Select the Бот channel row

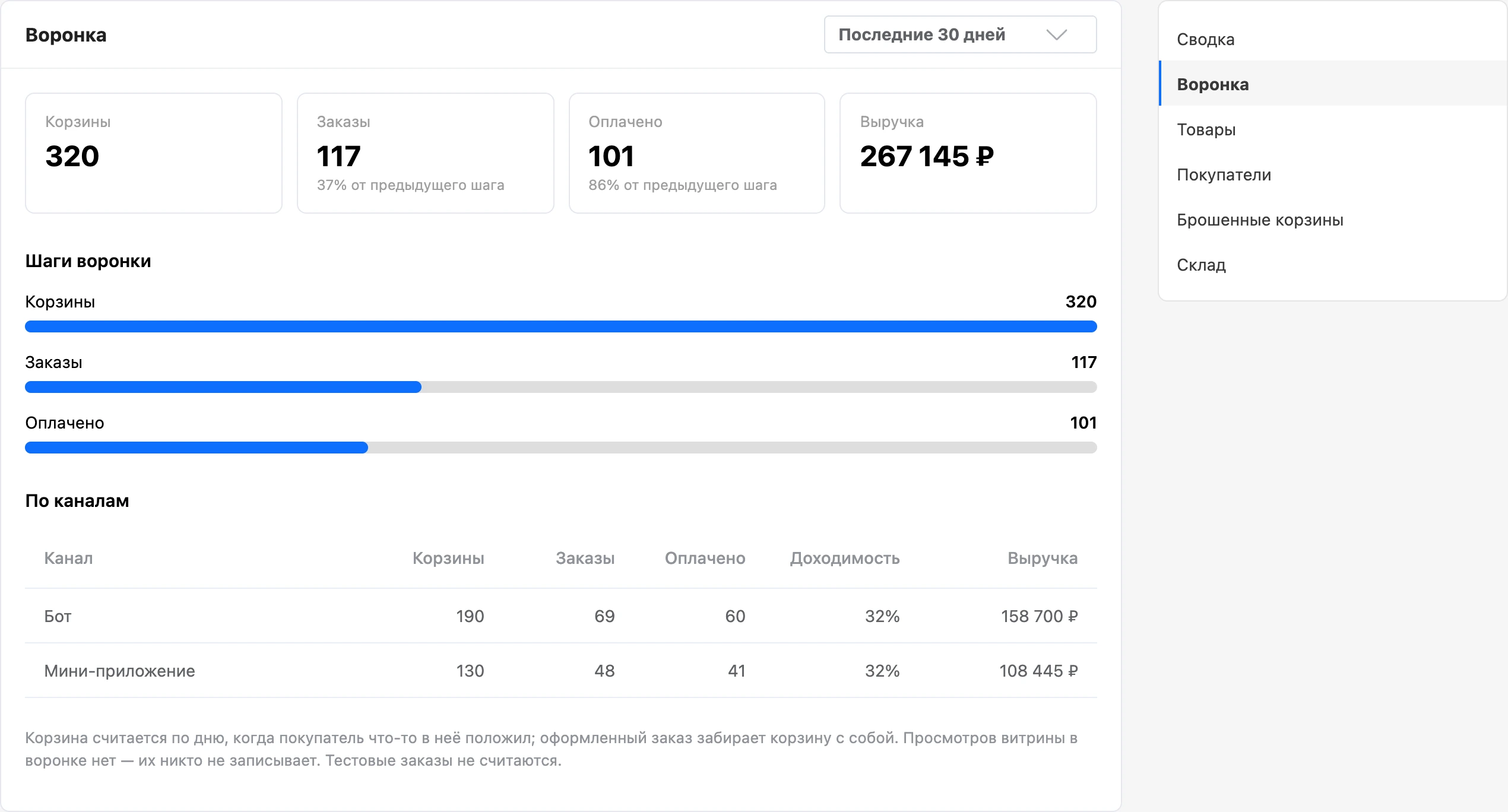[x=561, y=616]
